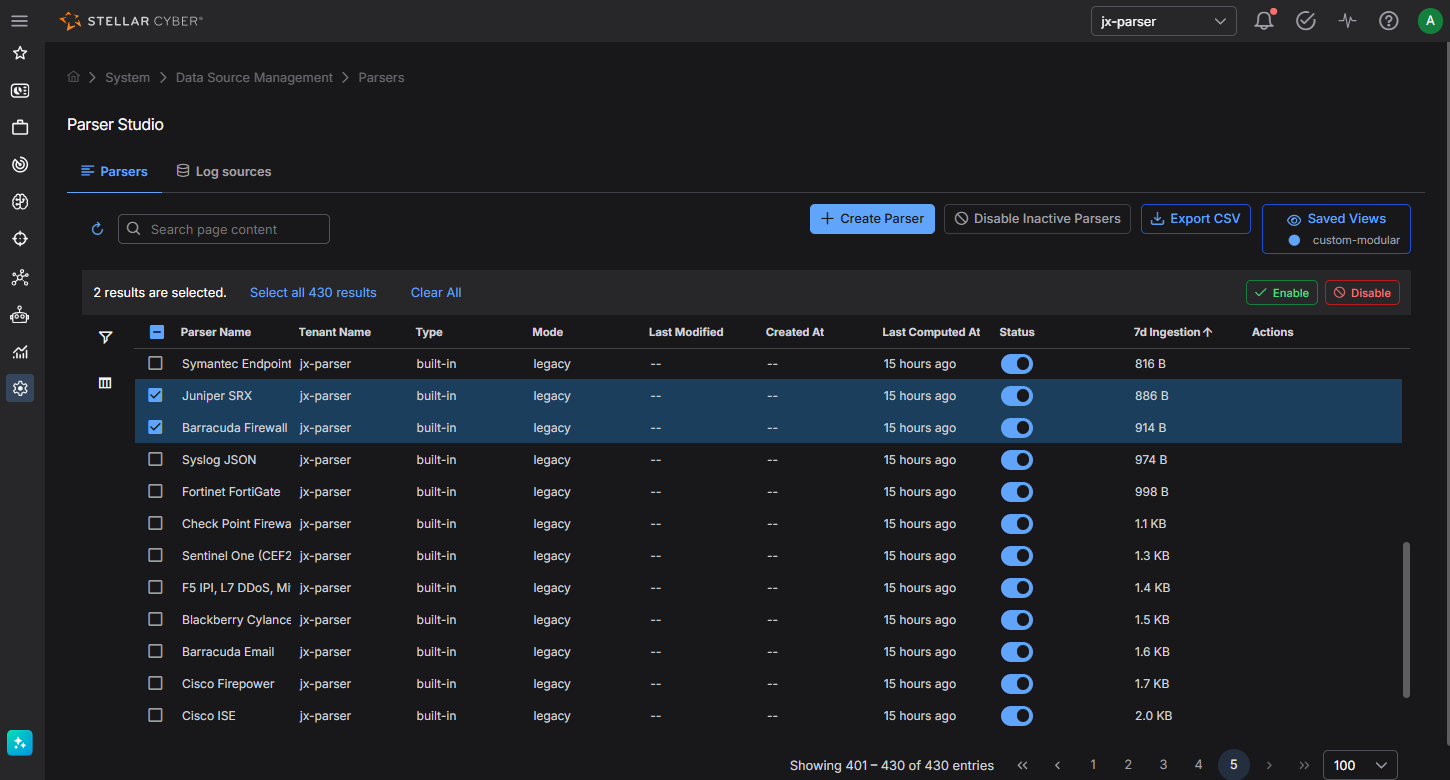This screenshot has width=1450, height=780.
Task: Open the jx-parser tenant dropdown
Action: [x=1163, y=21]
